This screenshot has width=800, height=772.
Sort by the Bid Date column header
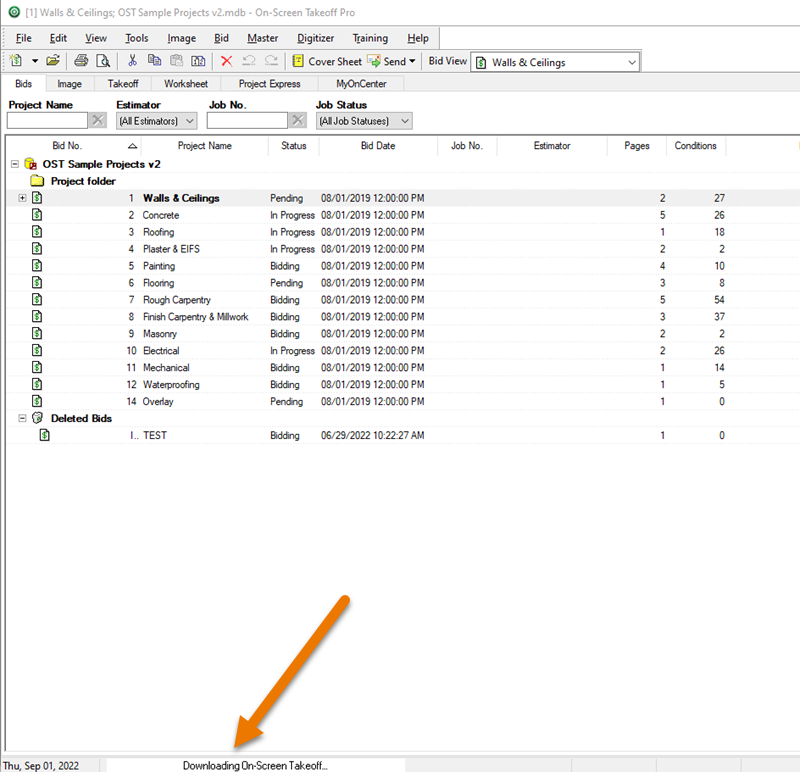tap(378, 146)
